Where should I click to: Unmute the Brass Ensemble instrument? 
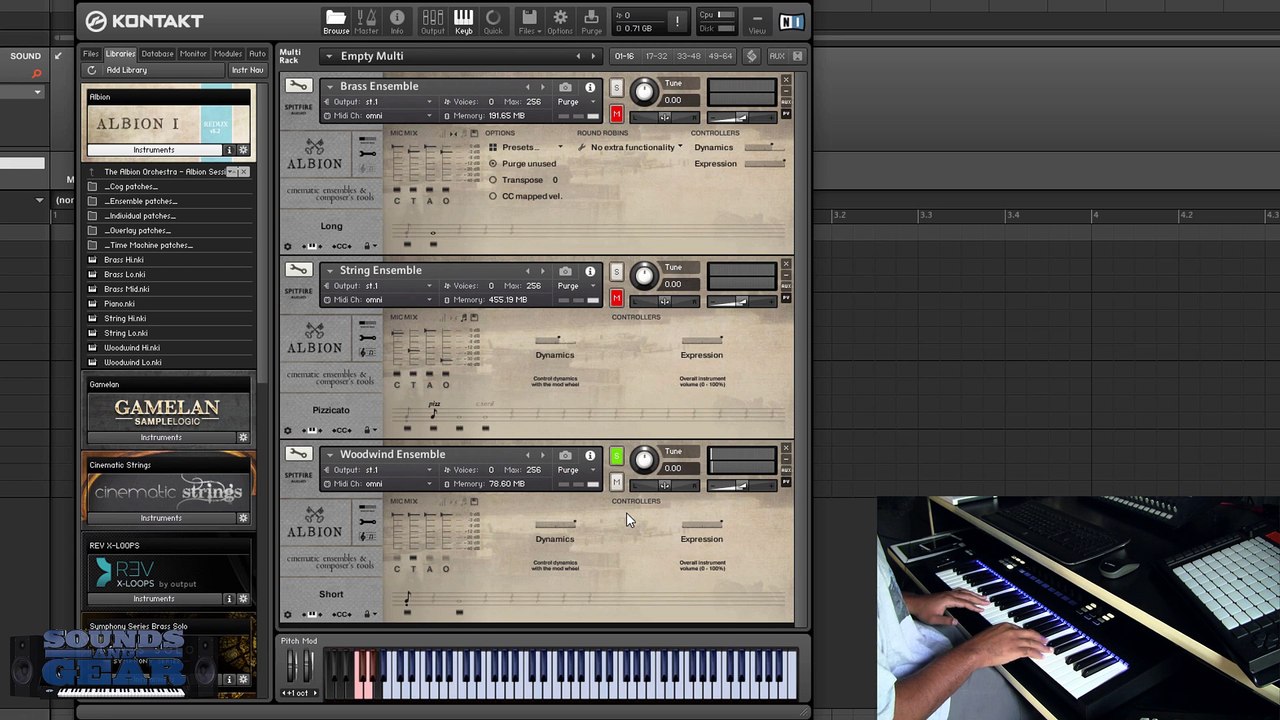point(616,114)
